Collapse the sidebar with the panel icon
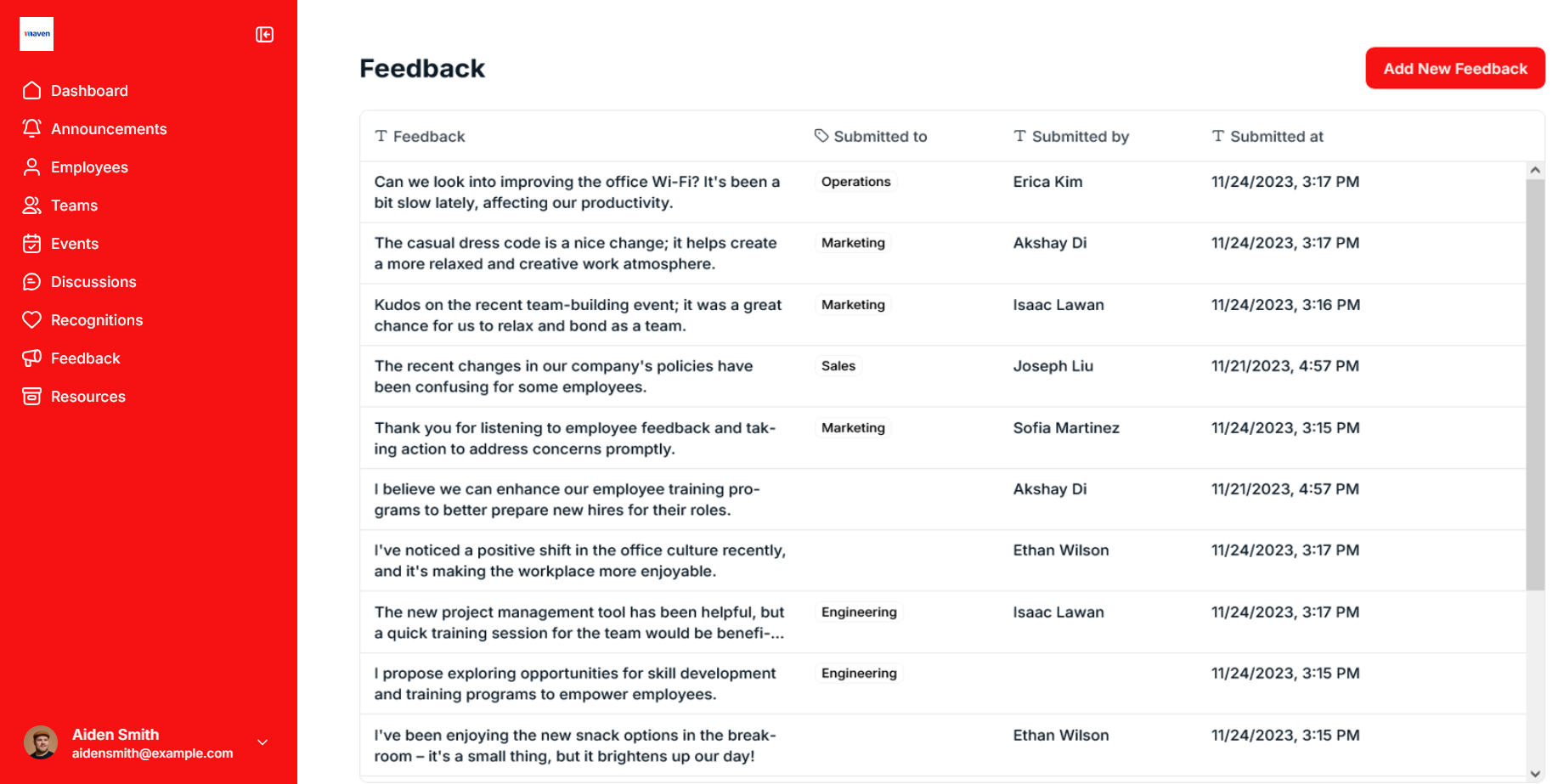Screen dimensions: 1558x784 pyautogui.click(x=264, y=34)
